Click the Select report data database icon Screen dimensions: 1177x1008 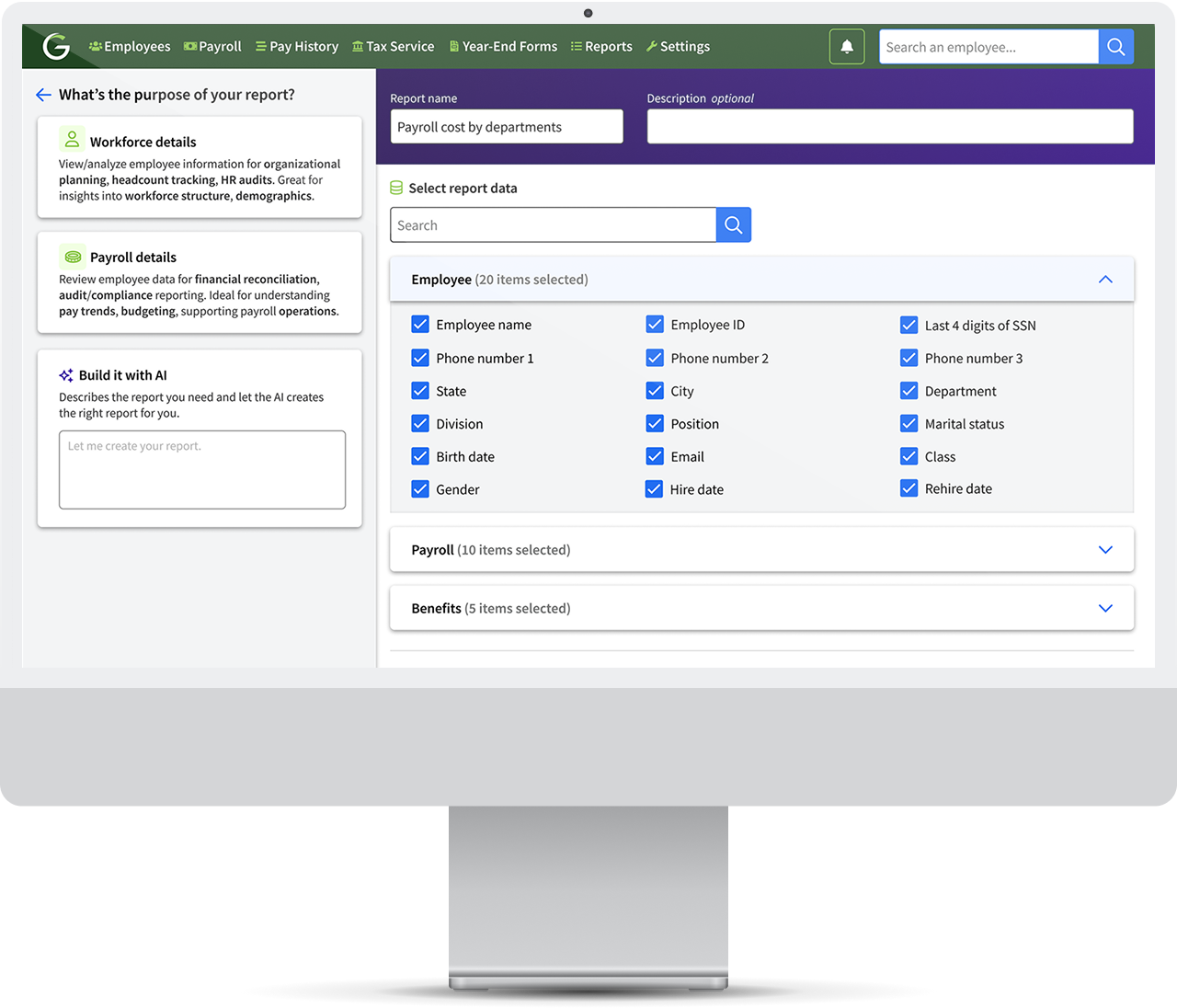396,188
